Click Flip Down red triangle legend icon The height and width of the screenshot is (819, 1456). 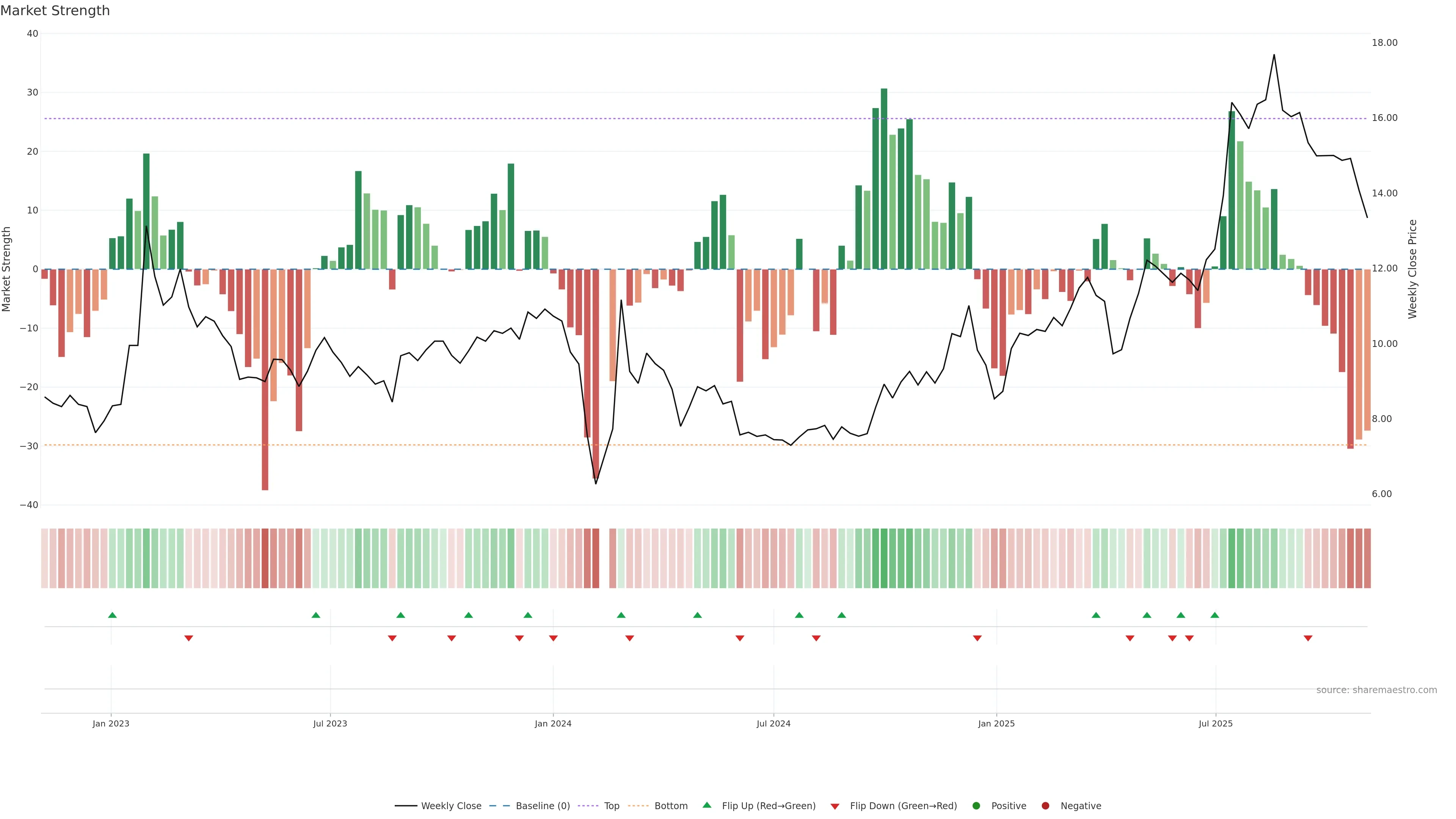coord(835,806)
